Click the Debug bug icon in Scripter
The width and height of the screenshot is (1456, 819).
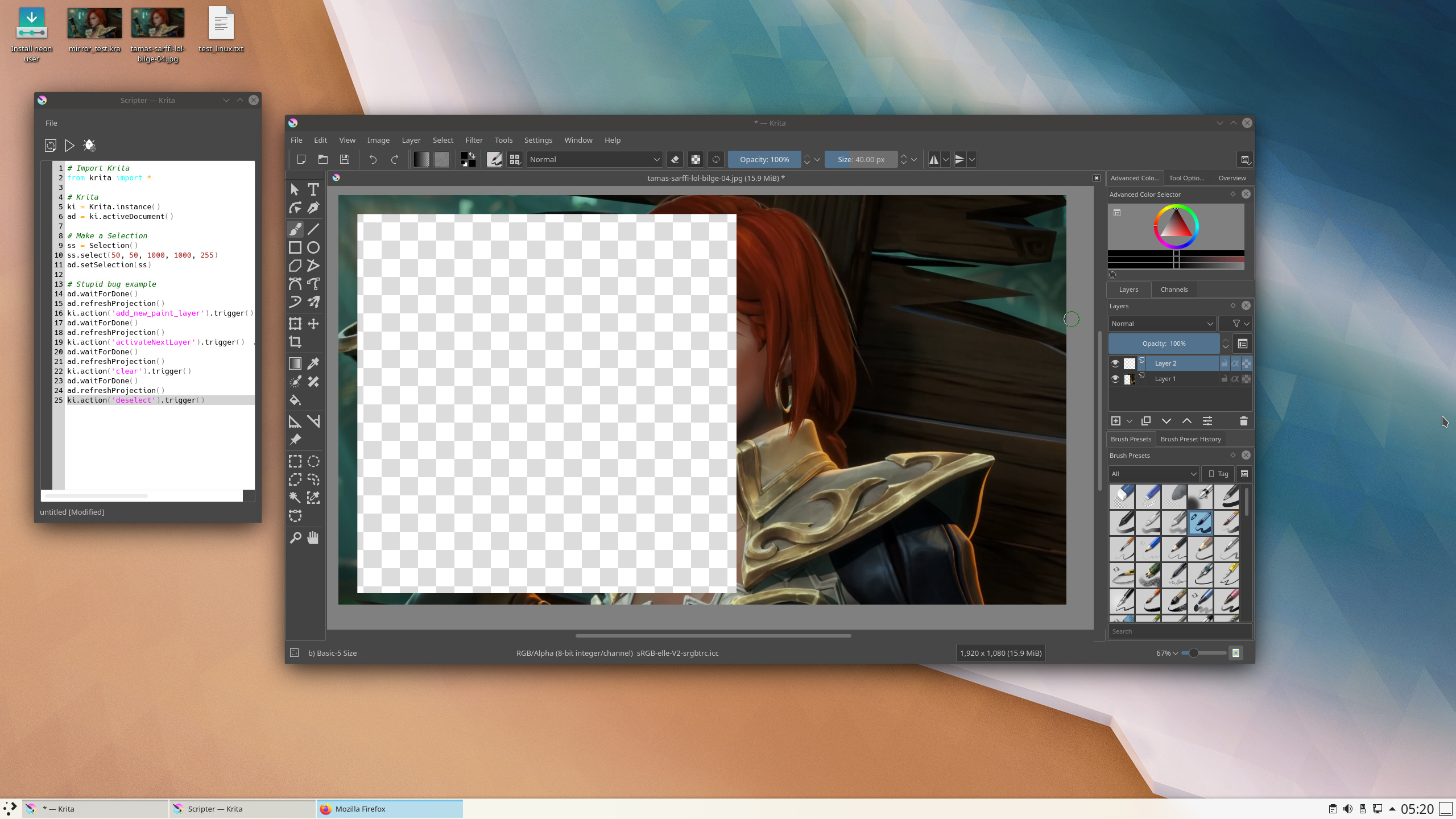pyautogui.click(x=89, y=146)
